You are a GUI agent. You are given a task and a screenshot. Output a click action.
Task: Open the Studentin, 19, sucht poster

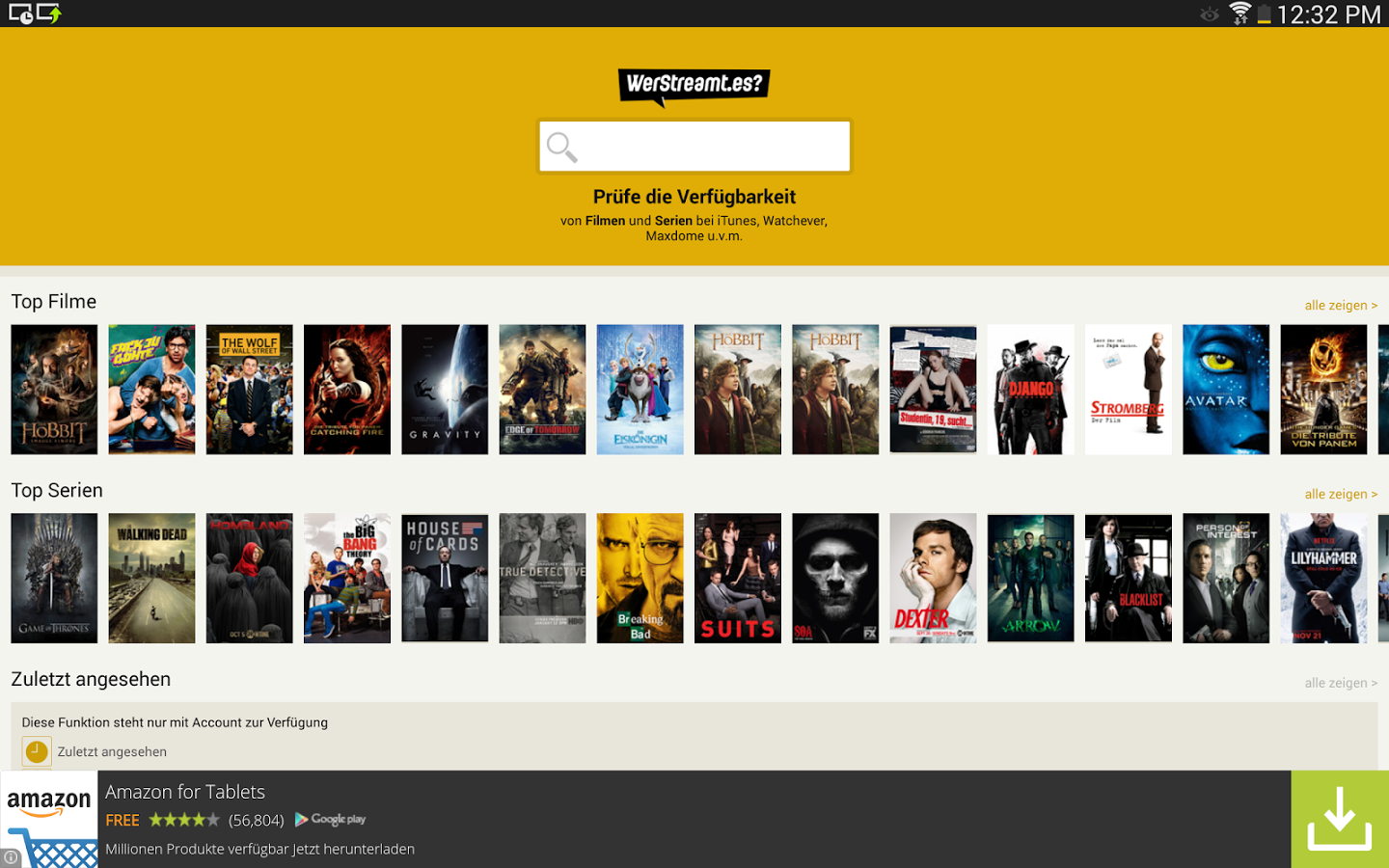click(x=933, y=390)
